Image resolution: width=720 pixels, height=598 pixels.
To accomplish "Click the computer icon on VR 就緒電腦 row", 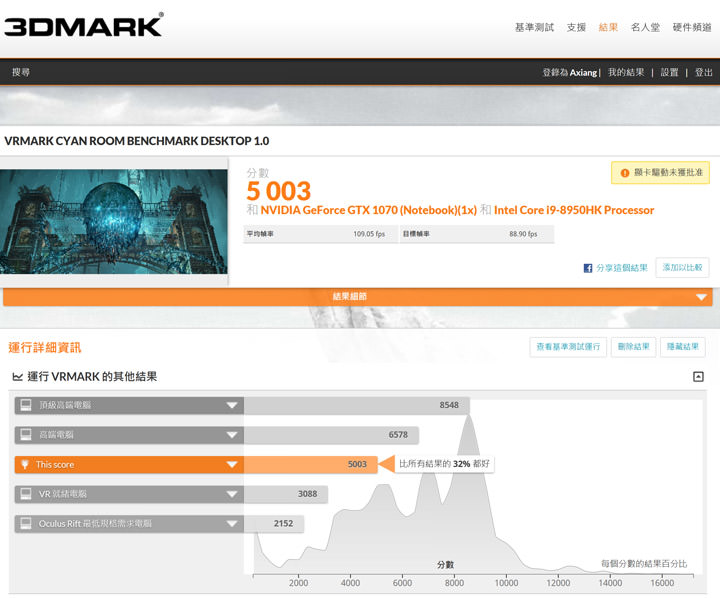I will point(25,494).
